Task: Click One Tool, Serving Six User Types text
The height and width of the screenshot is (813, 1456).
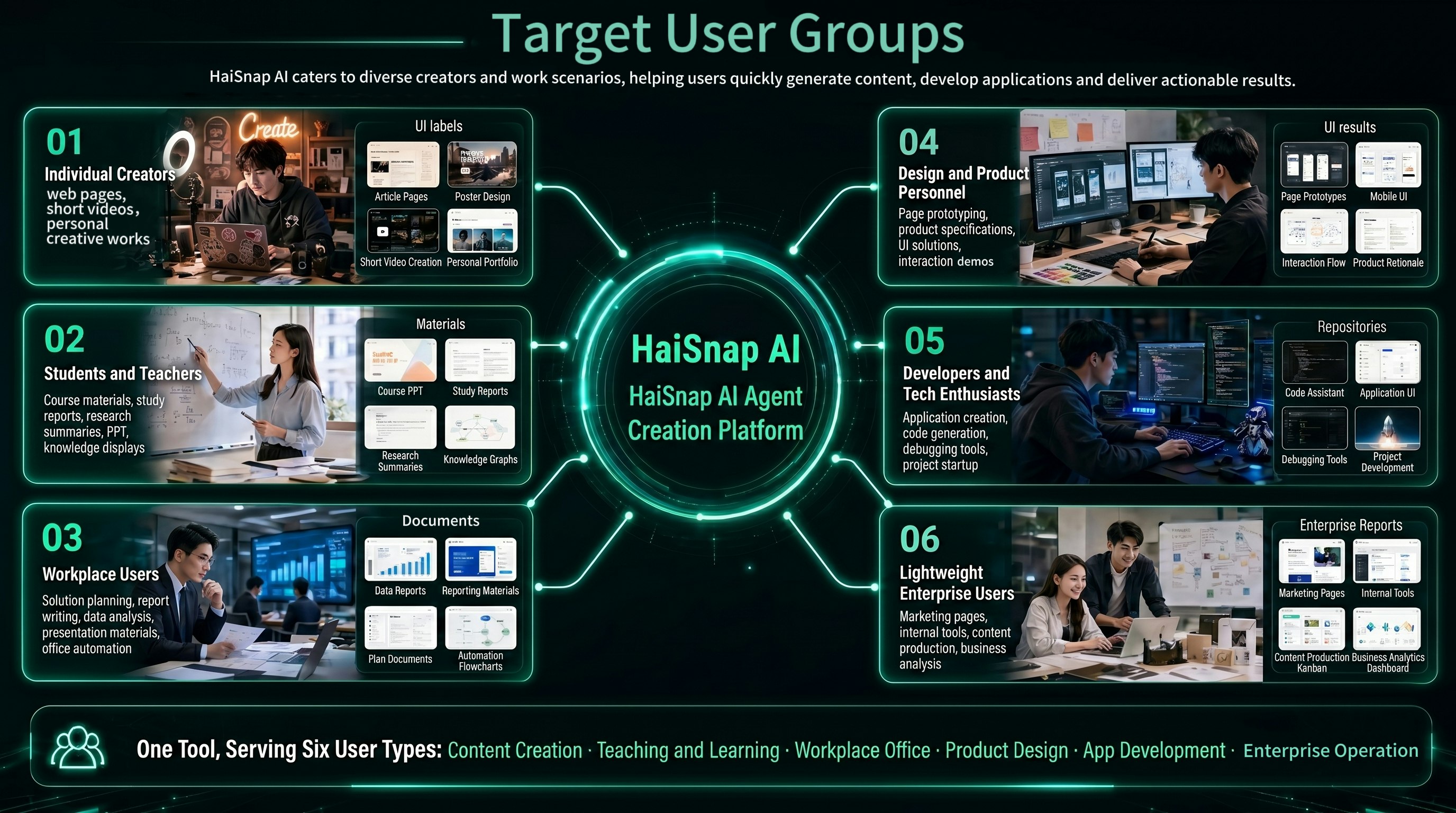Action: (x=289, y=749)
